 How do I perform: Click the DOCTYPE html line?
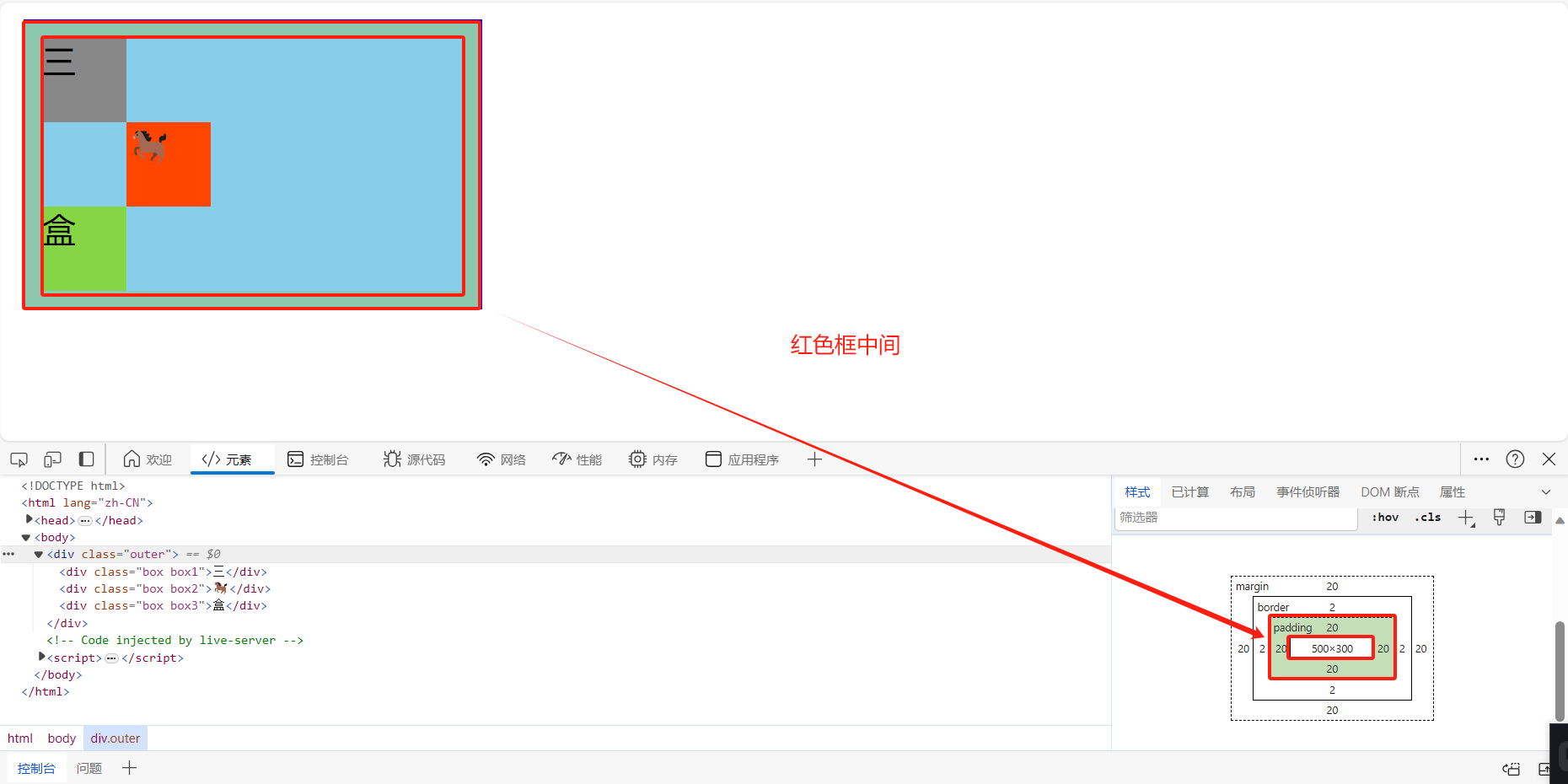point(72,486)
